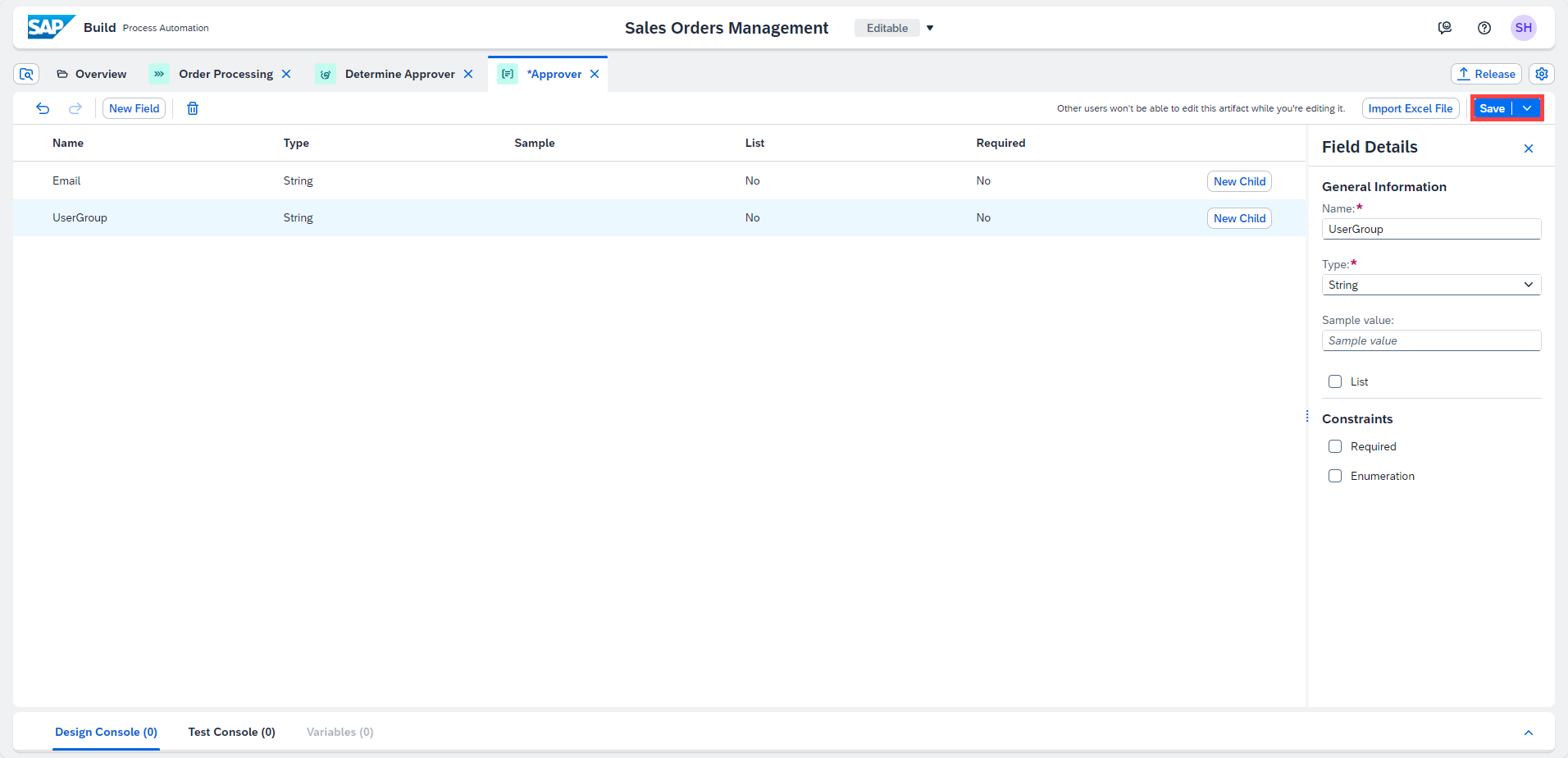Viewport: 1568px width, 758px height.
Task: Click the Import Excel File button
Action: coord(1410,108)
